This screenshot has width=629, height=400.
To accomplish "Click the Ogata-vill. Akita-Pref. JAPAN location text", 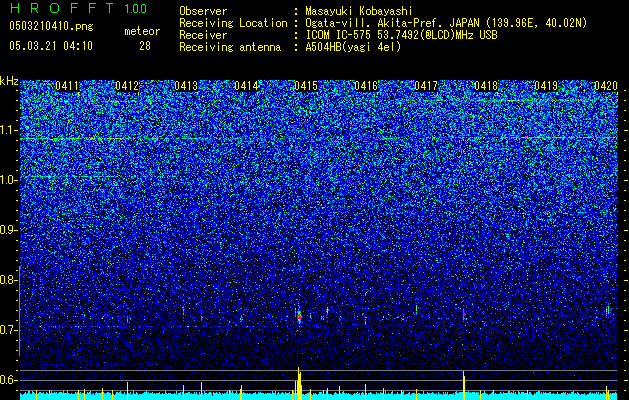I will (x=446, y=23).
